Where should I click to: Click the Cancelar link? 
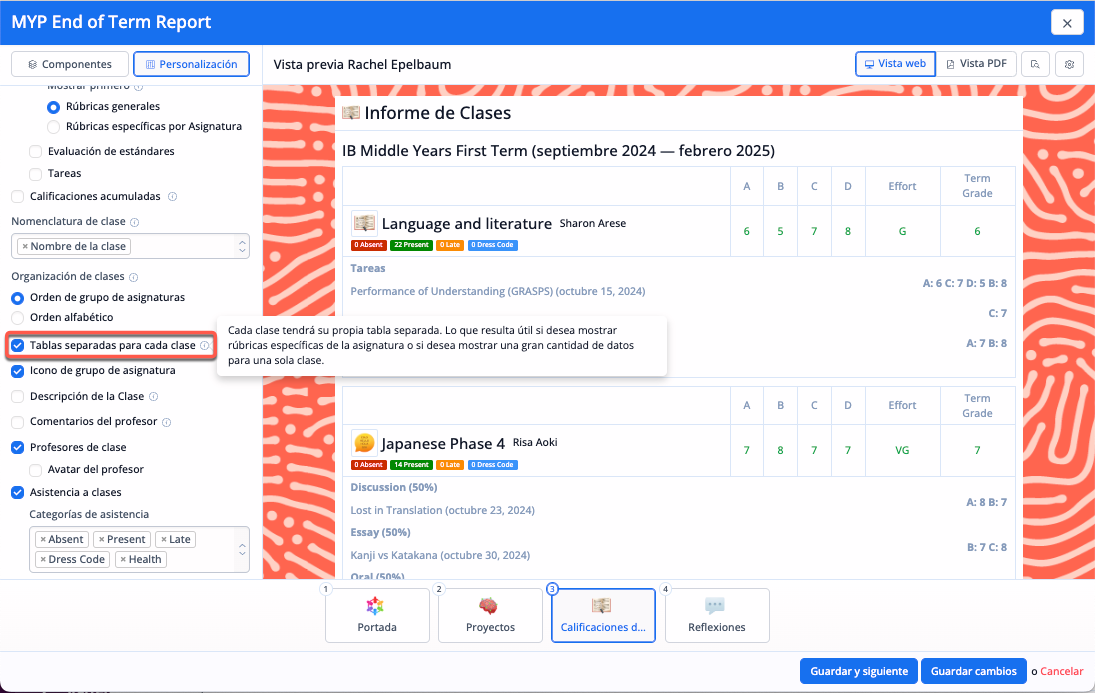1061,671
